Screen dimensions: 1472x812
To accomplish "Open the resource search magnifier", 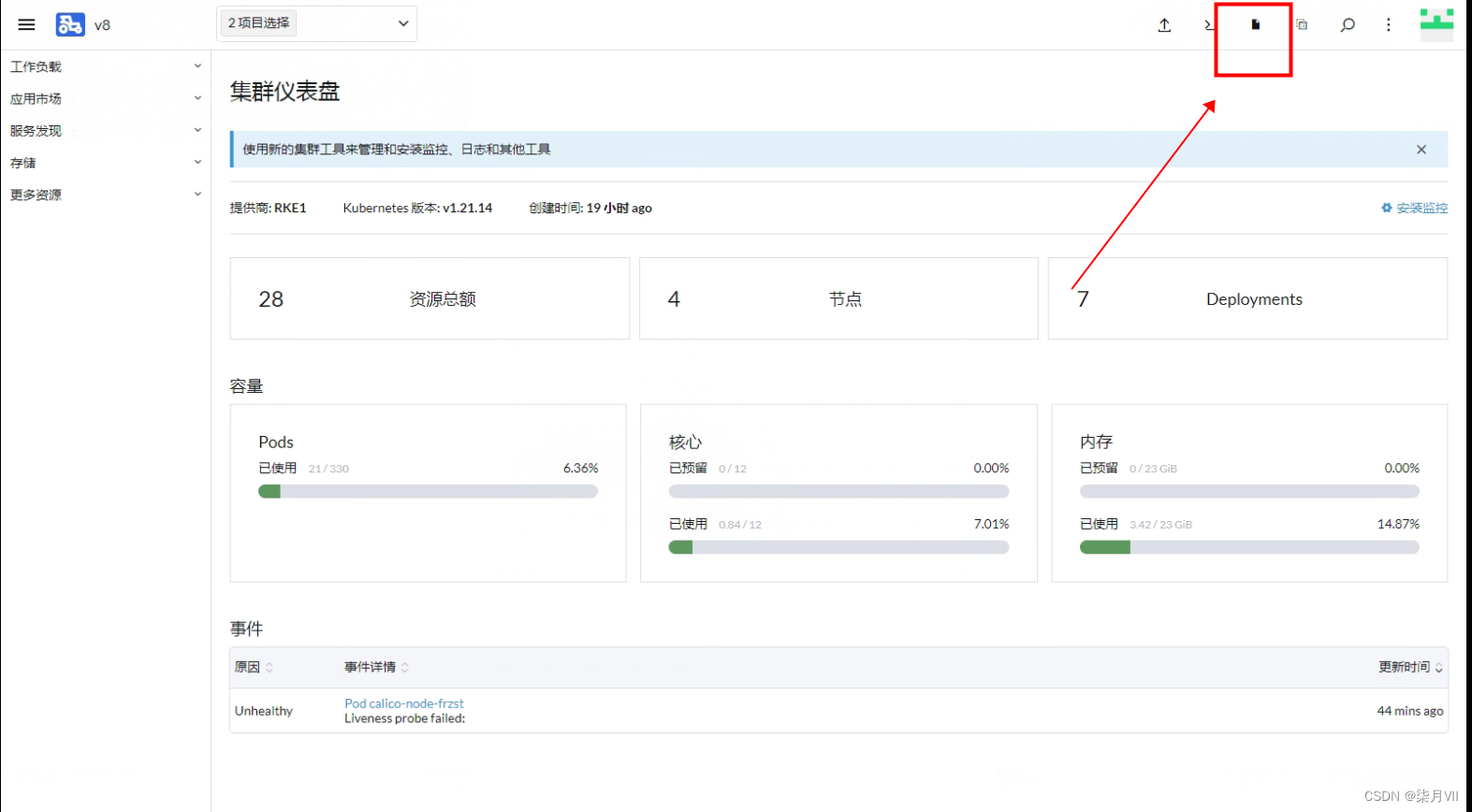I will click(1348, 25).
